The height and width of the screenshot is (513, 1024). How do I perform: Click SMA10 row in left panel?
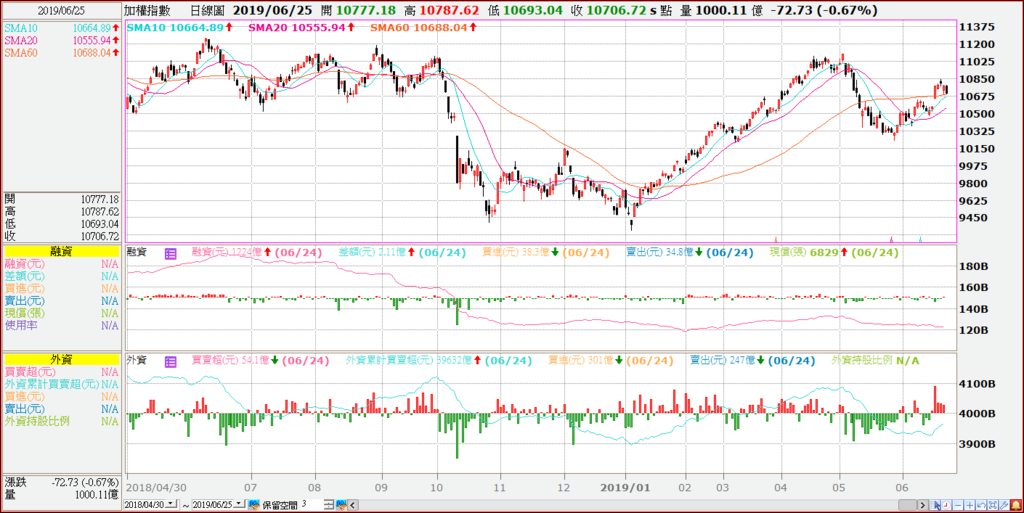[61, 28]
